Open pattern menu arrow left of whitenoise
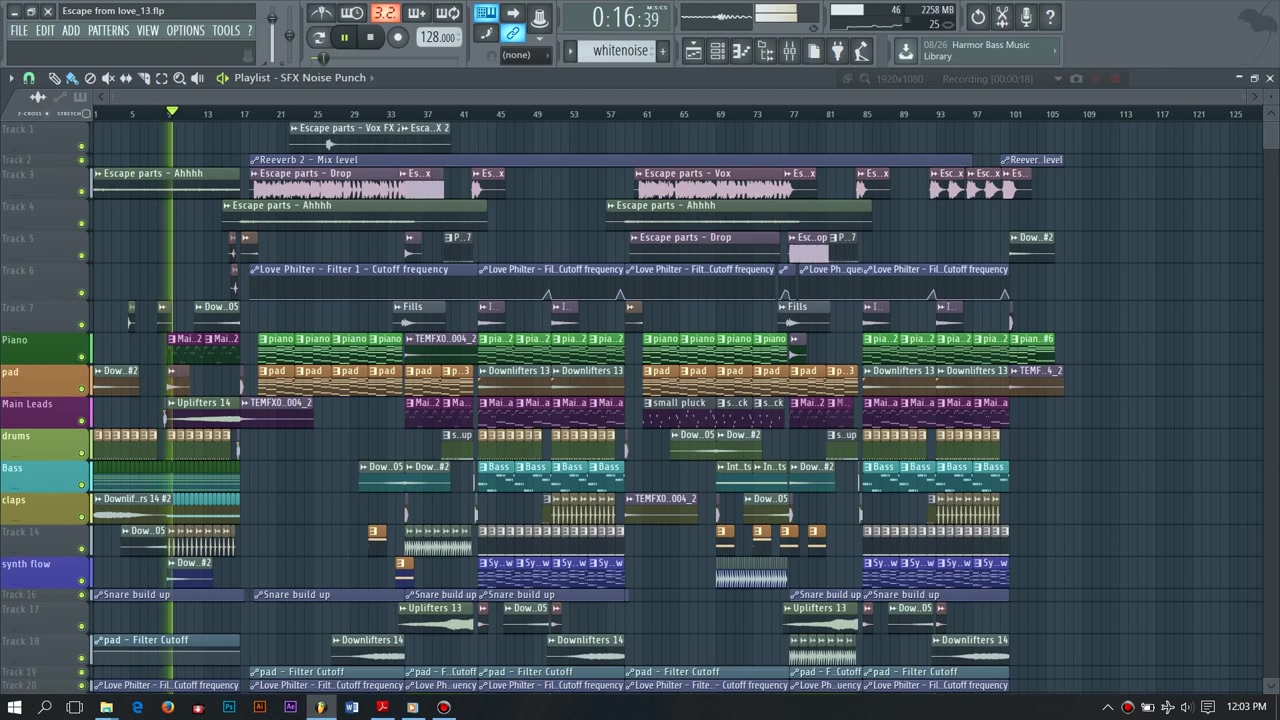Image resolution: width=1280 pixels, height=720 pixels. (571, 51)
